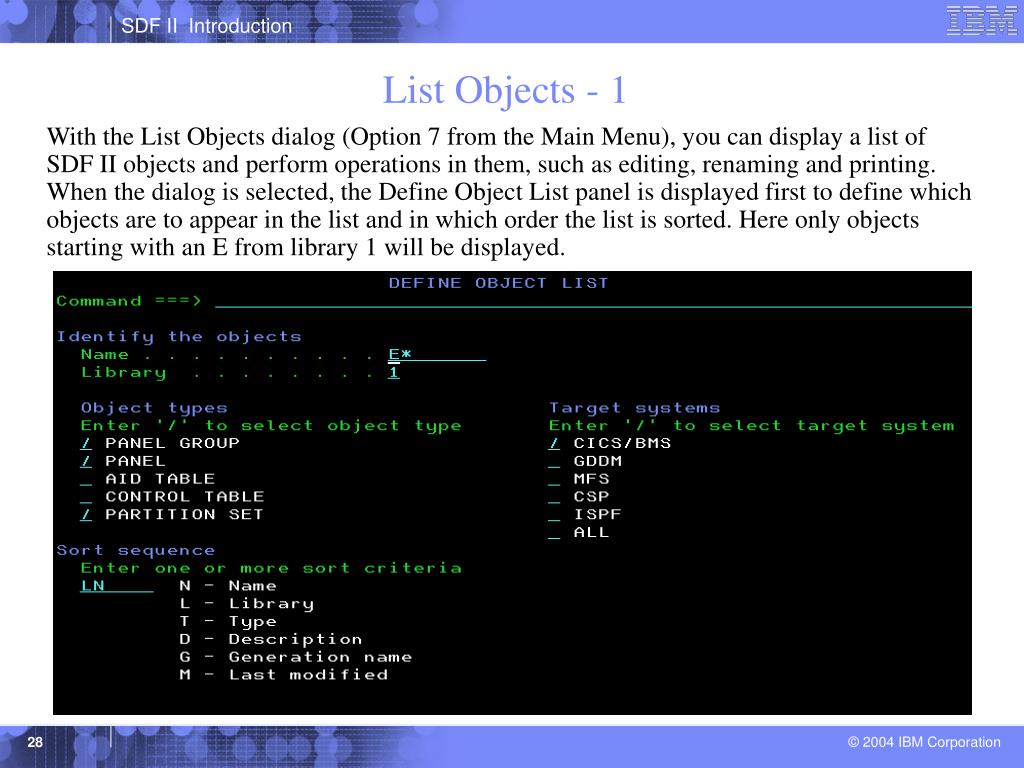Viewport: 1024px width, 768px height.
Task: Click the 'List Objects - 1' slide title
Action: [504, 90]
